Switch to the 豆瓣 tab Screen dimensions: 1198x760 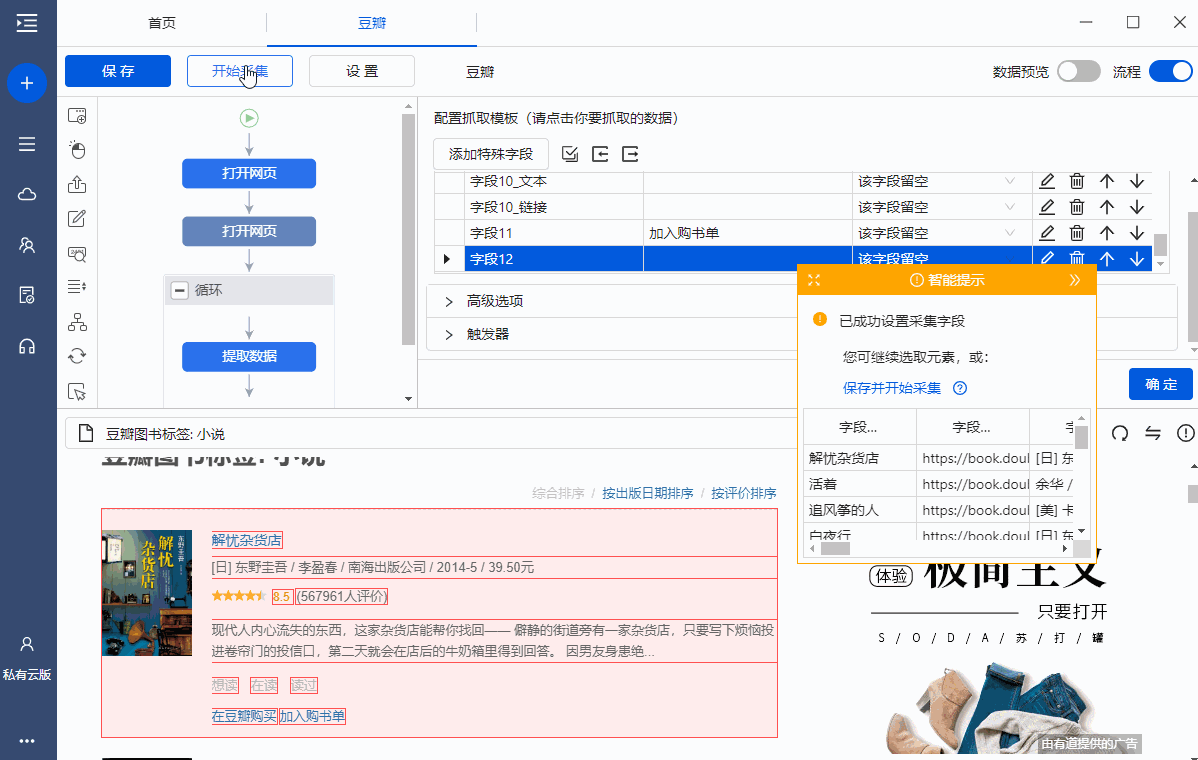372,23
